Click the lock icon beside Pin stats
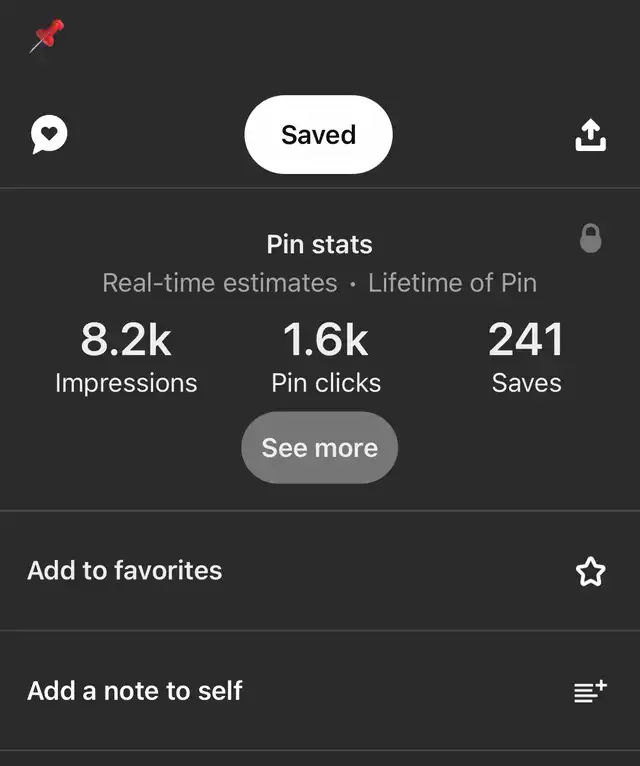Viewport: 640px width, 766px height. click(x=590, y=238)
